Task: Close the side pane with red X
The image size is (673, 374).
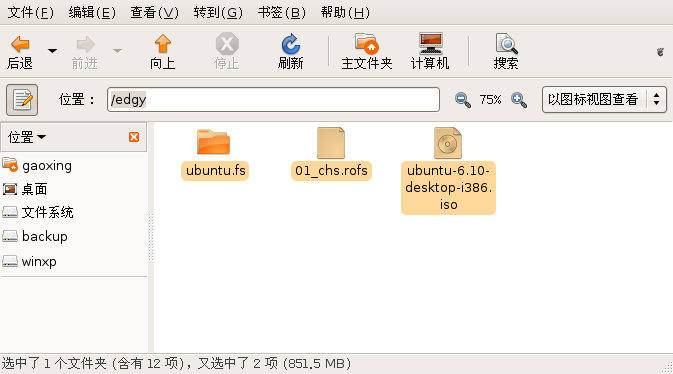Action: pos(134,137)
